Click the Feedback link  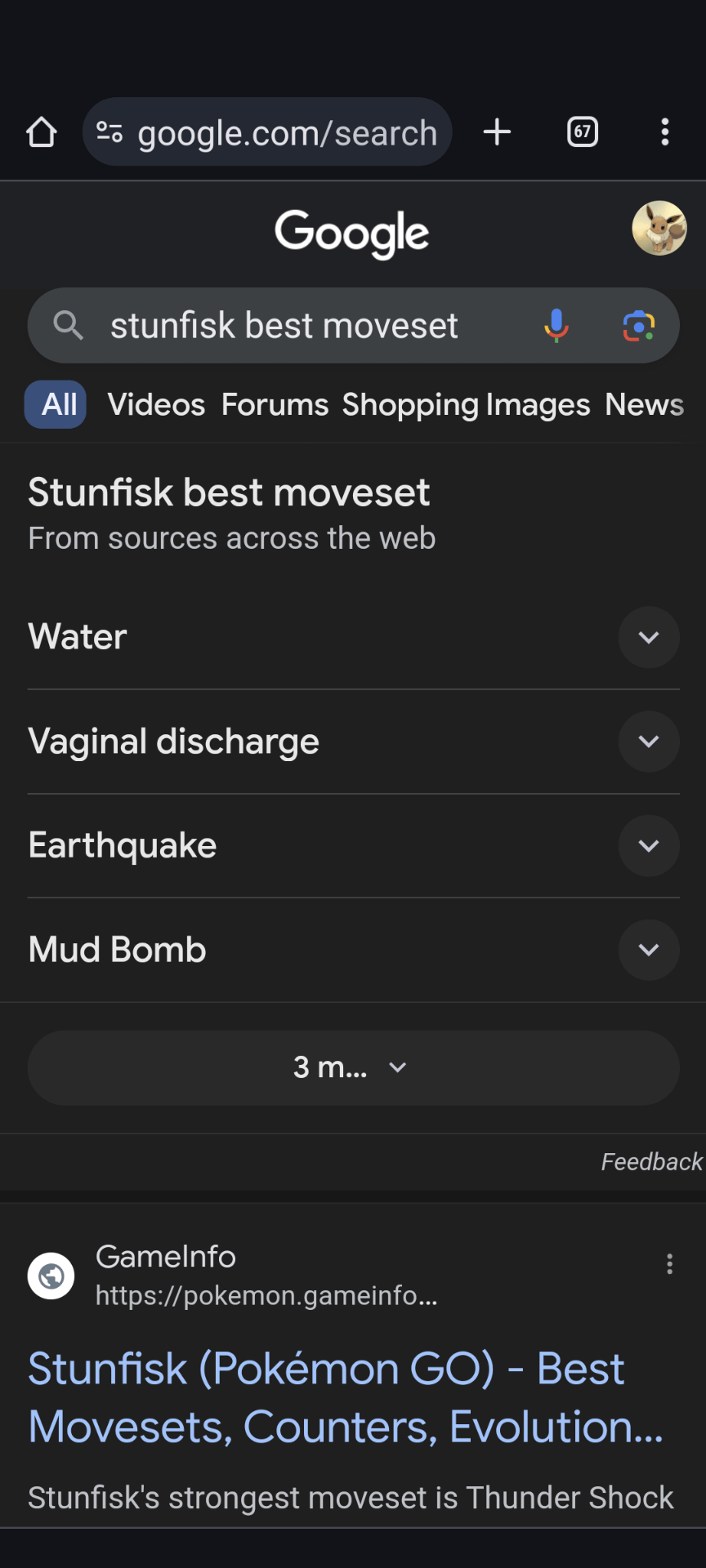pos(651,1161)
